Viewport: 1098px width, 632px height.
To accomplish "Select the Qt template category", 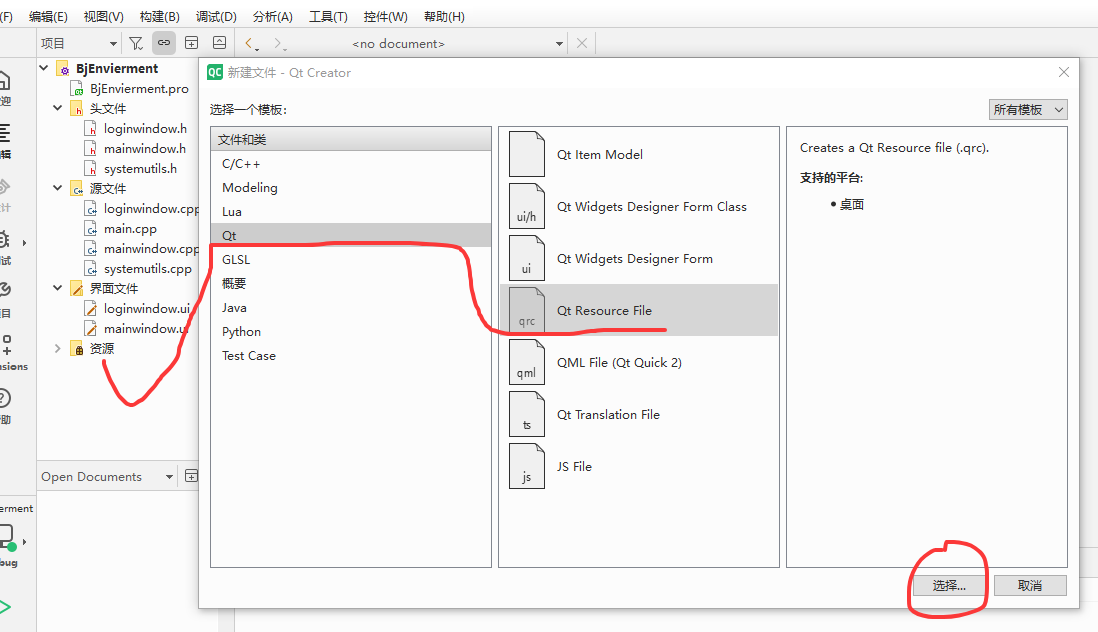I will pyautogui.click(x=351, y=235).
